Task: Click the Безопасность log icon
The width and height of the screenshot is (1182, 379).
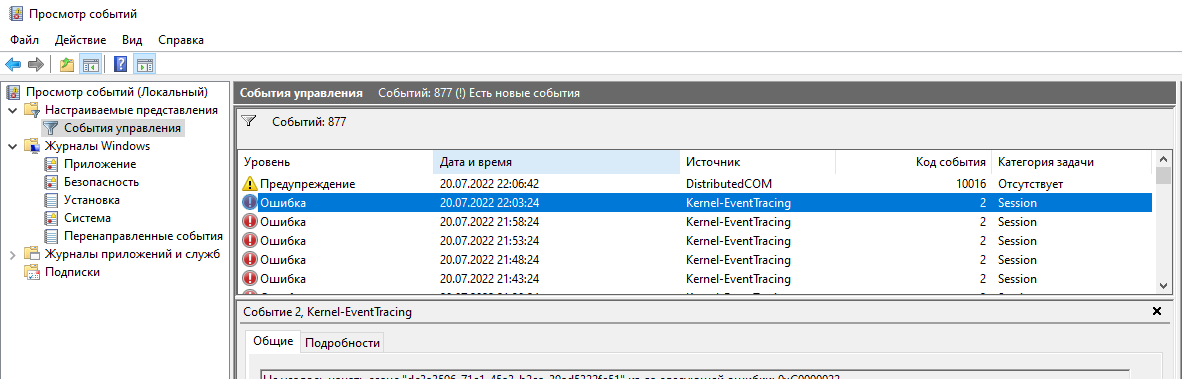Action: [51, 182]
